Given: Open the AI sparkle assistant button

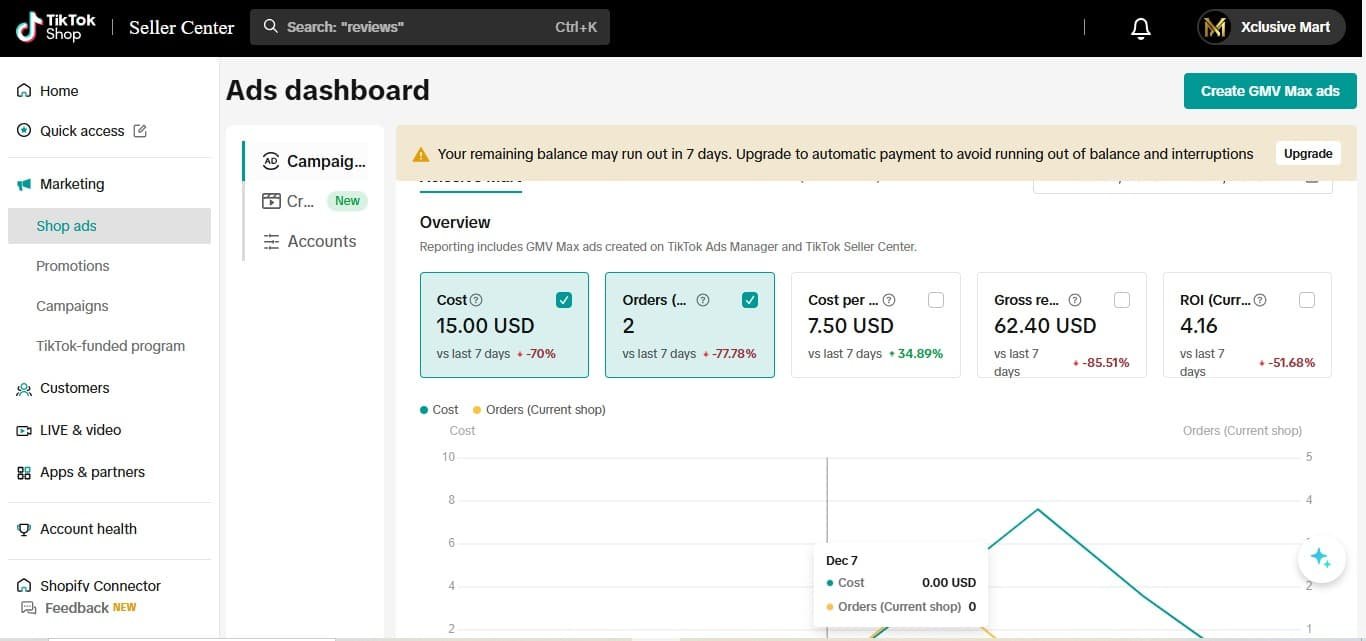Looking at the screenshot, I should click(x=1321, y=558).
